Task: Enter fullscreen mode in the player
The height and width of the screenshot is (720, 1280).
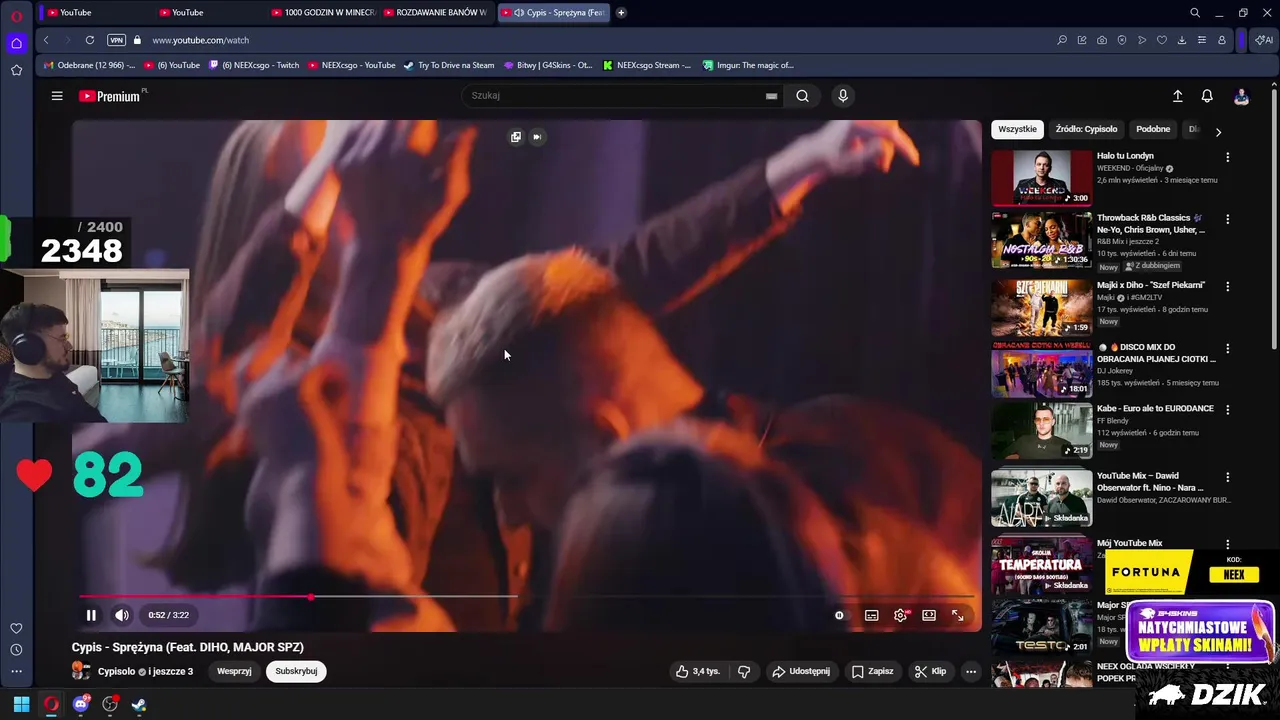Action: [958, 615]
